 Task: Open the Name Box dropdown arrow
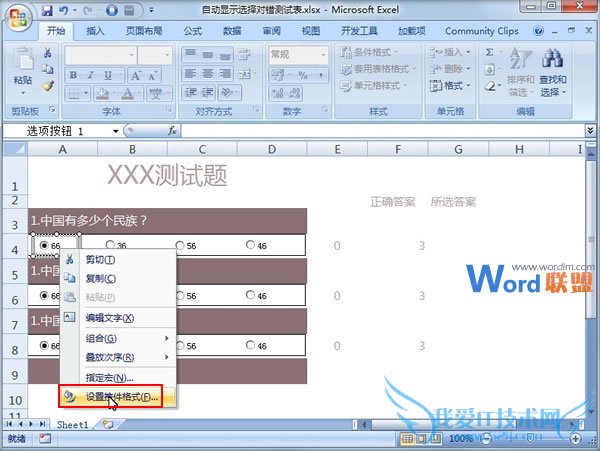[x=116, y=131]
